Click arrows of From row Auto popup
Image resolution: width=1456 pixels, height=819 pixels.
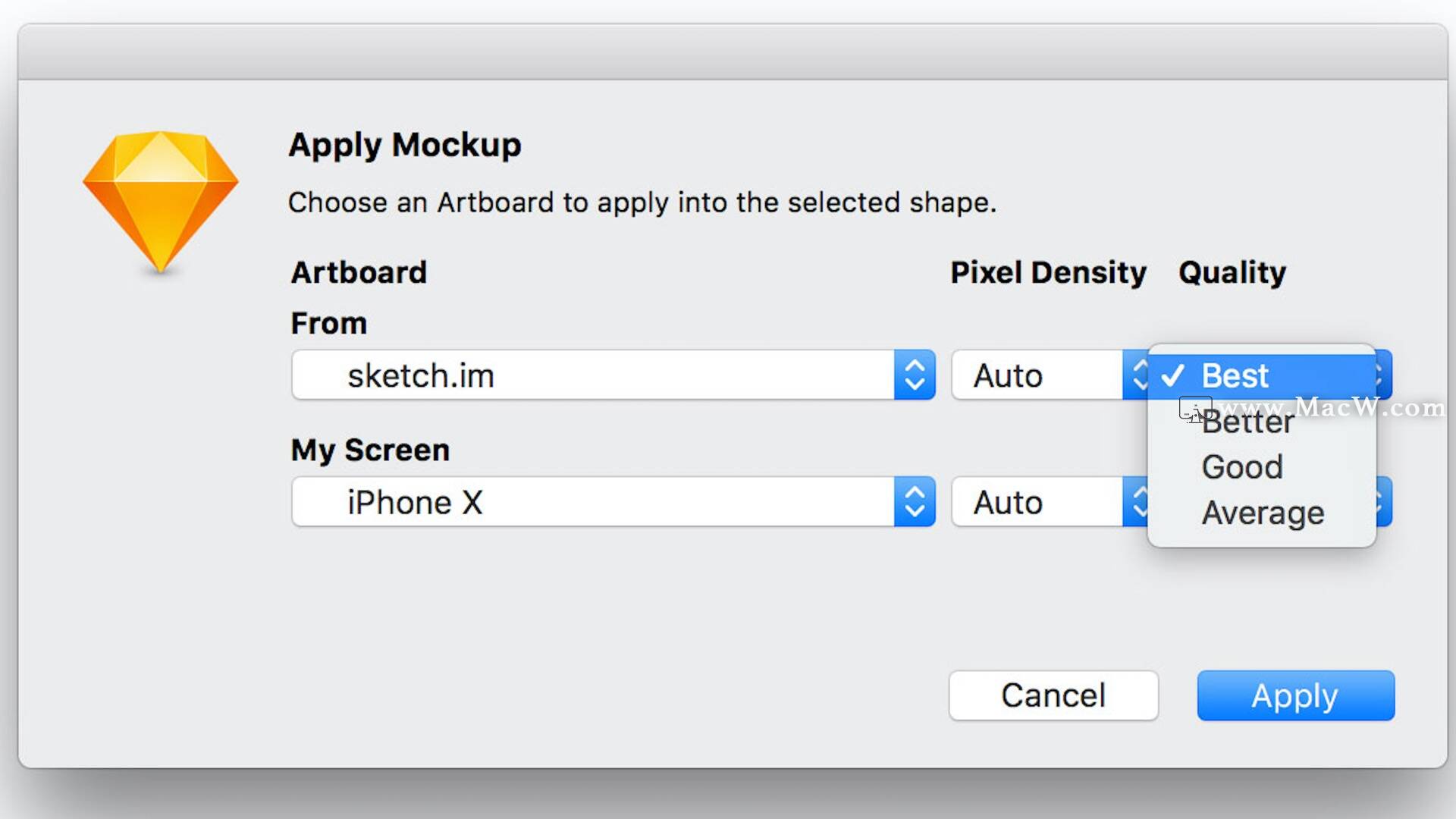[1137, 375]
